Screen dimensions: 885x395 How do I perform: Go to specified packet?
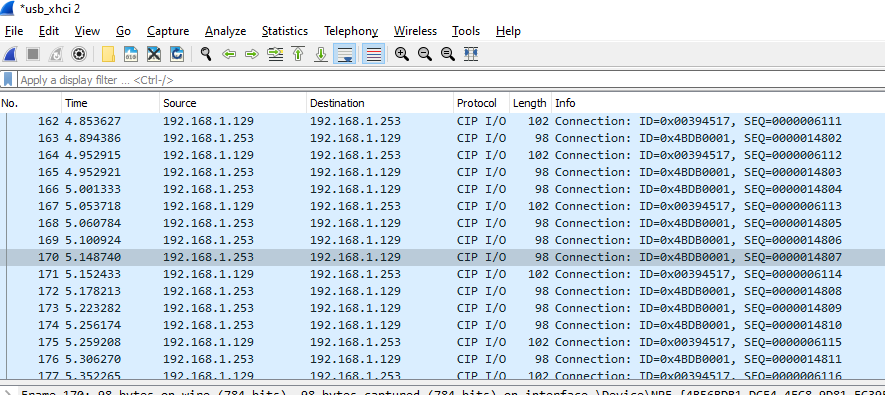(x=275, y=54)
